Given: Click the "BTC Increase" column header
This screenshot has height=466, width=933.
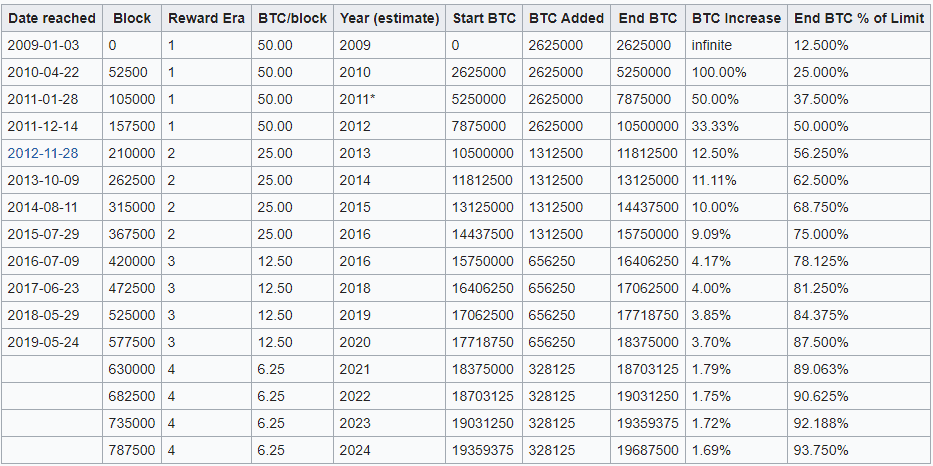Looking at the screenshot, I should 735,18.
